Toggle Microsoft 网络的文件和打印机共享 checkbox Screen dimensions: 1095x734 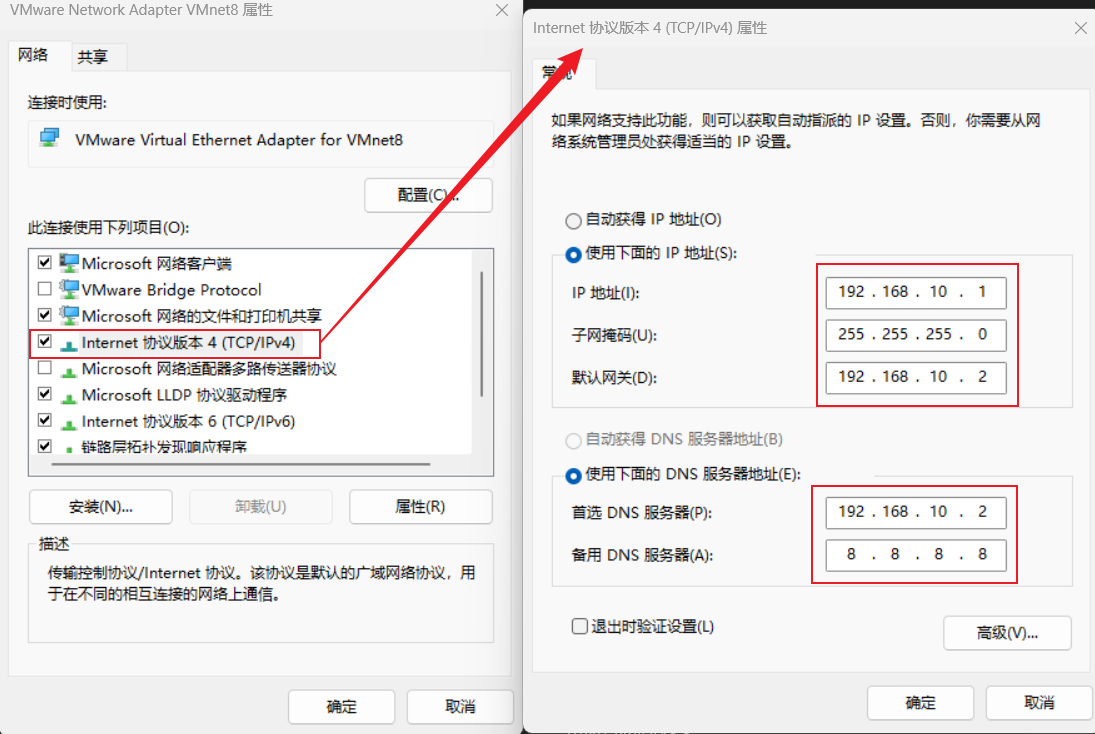[45, 315]
